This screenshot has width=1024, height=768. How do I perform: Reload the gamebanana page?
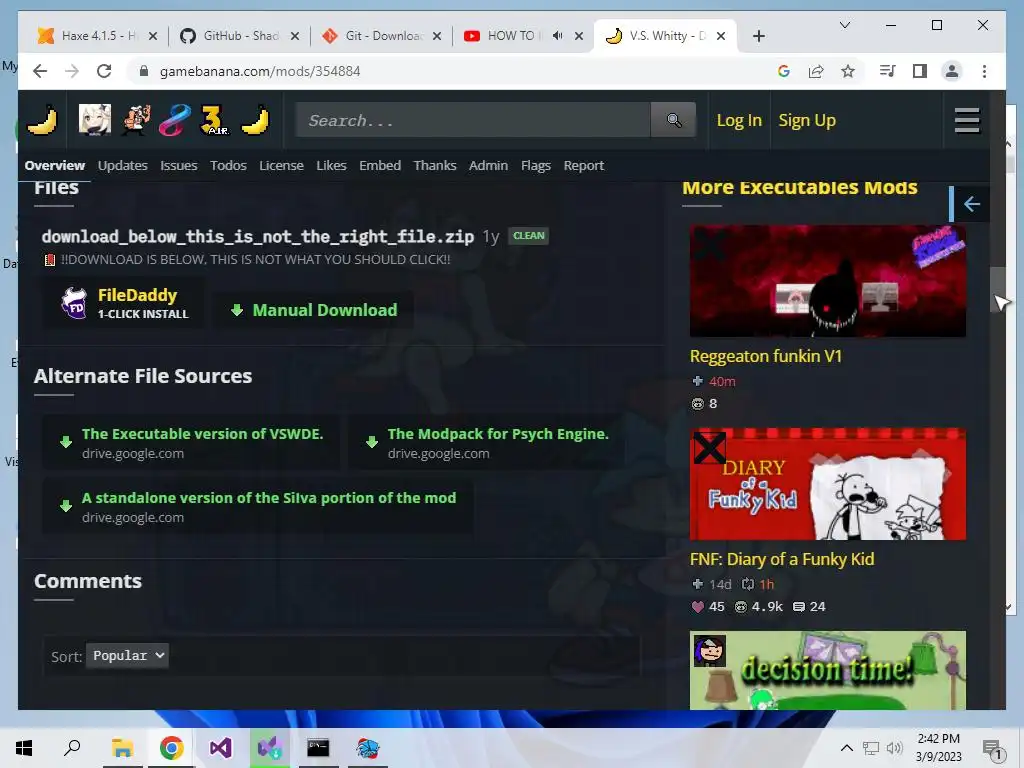point(104,71)
